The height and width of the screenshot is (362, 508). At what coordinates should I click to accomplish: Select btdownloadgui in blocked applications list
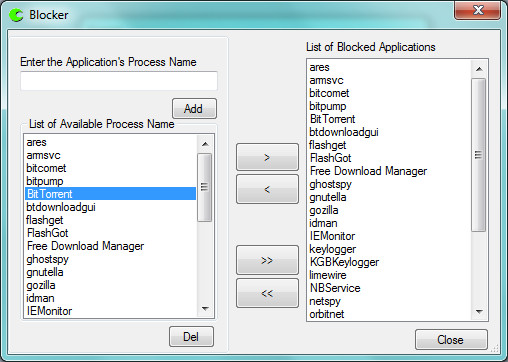pyautogui.click(x=389, y=132)
